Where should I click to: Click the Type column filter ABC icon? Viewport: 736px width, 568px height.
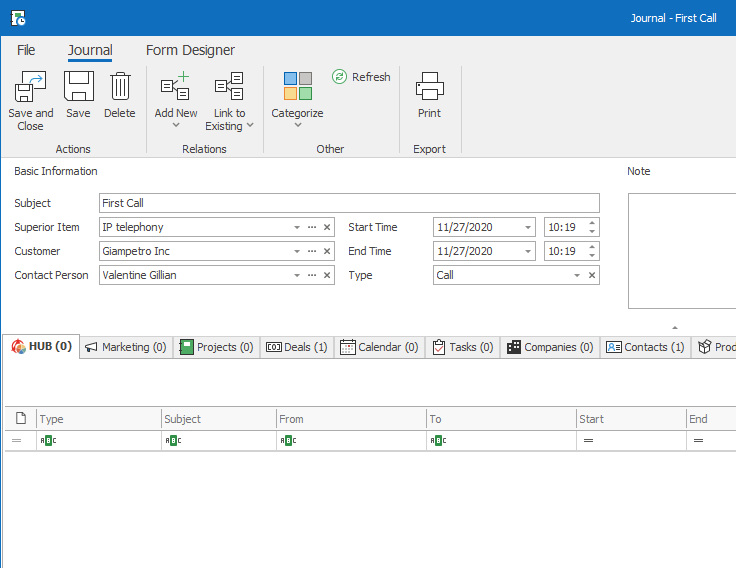click(x=48, y=441)
